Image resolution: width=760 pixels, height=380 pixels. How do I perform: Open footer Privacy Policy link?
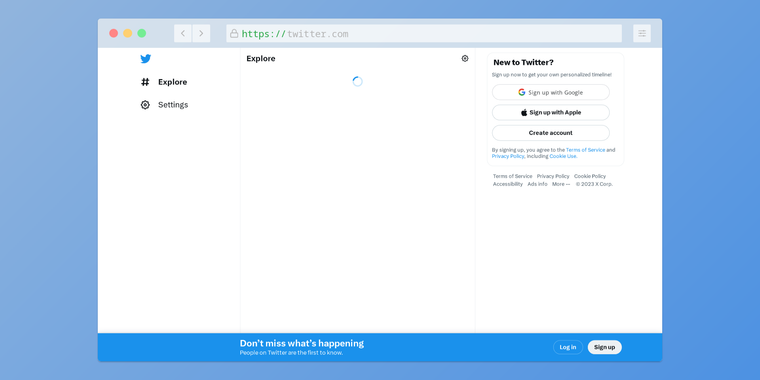coord(553,176)
